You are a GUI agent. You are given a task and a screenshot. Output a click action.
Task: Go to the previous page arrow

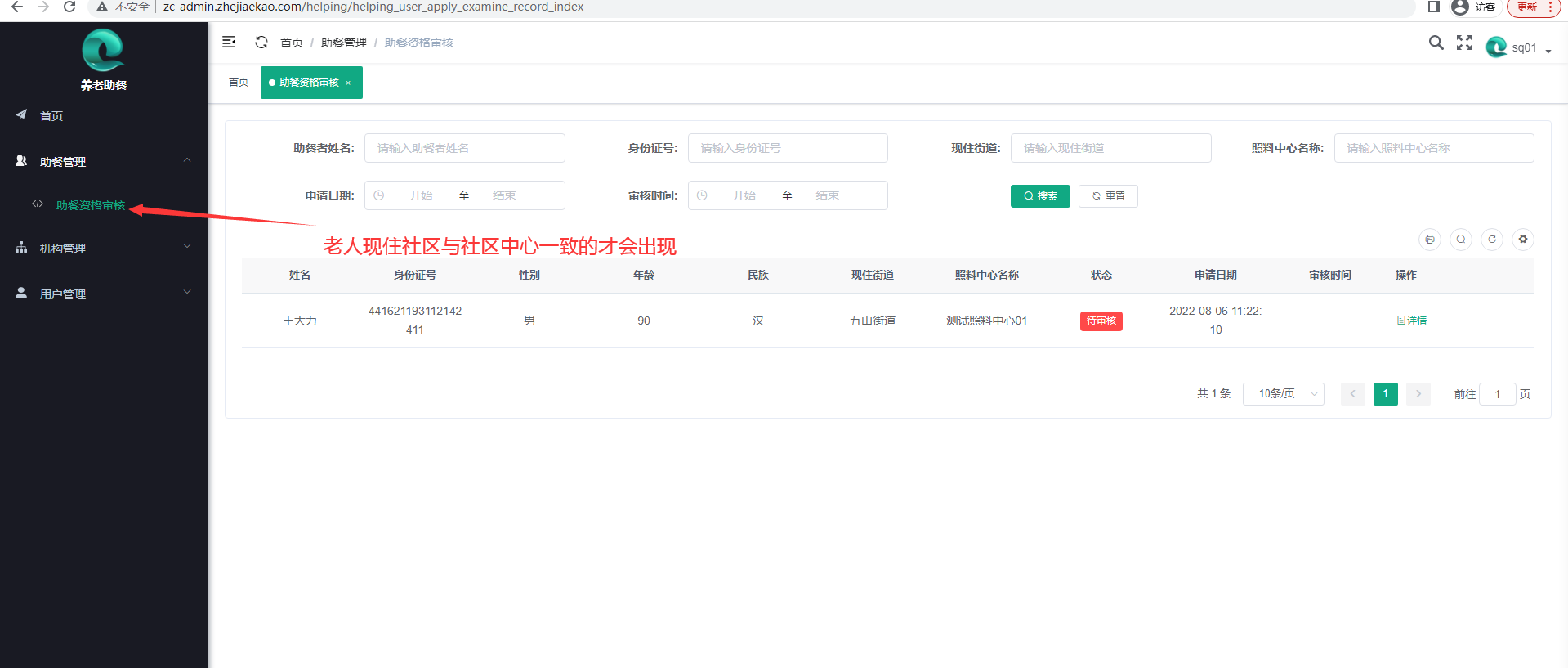click(1353, 394)
